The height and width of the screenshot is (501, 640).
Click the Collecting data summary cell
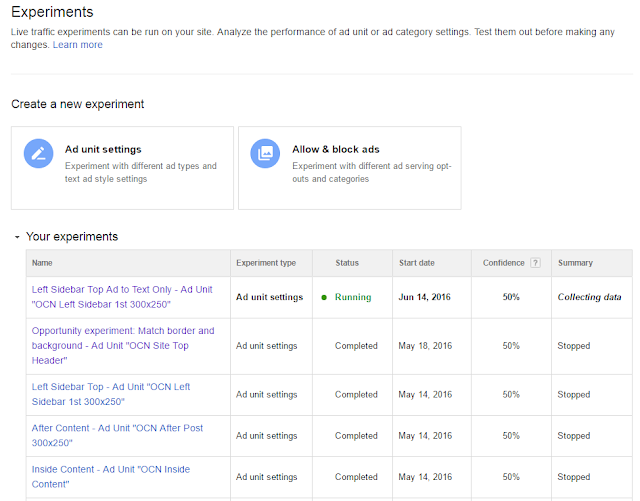590,297
